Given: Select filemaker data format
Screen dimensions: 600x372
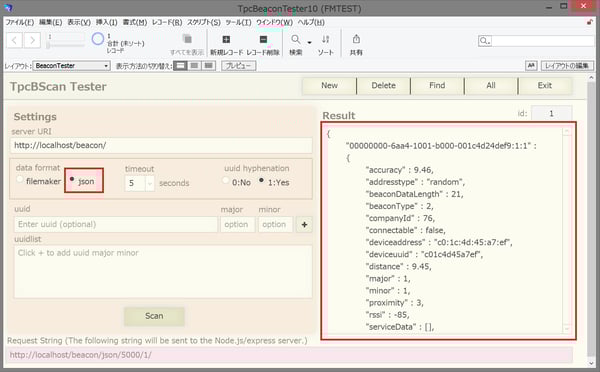Looking at the screenshot, I should tap(20, 179).
